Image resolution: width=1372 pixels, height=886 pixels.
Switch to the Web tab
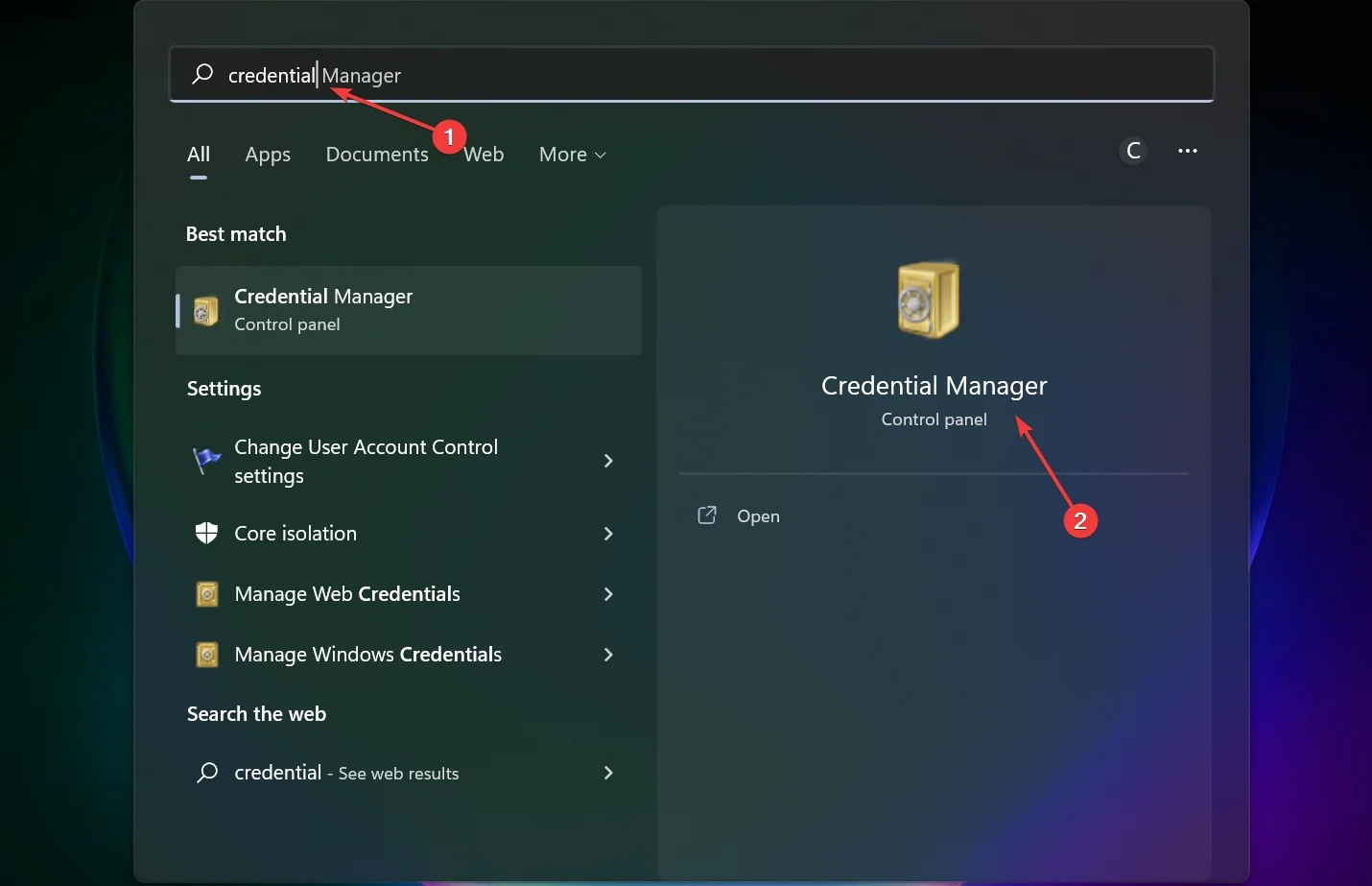click(484, 155)
